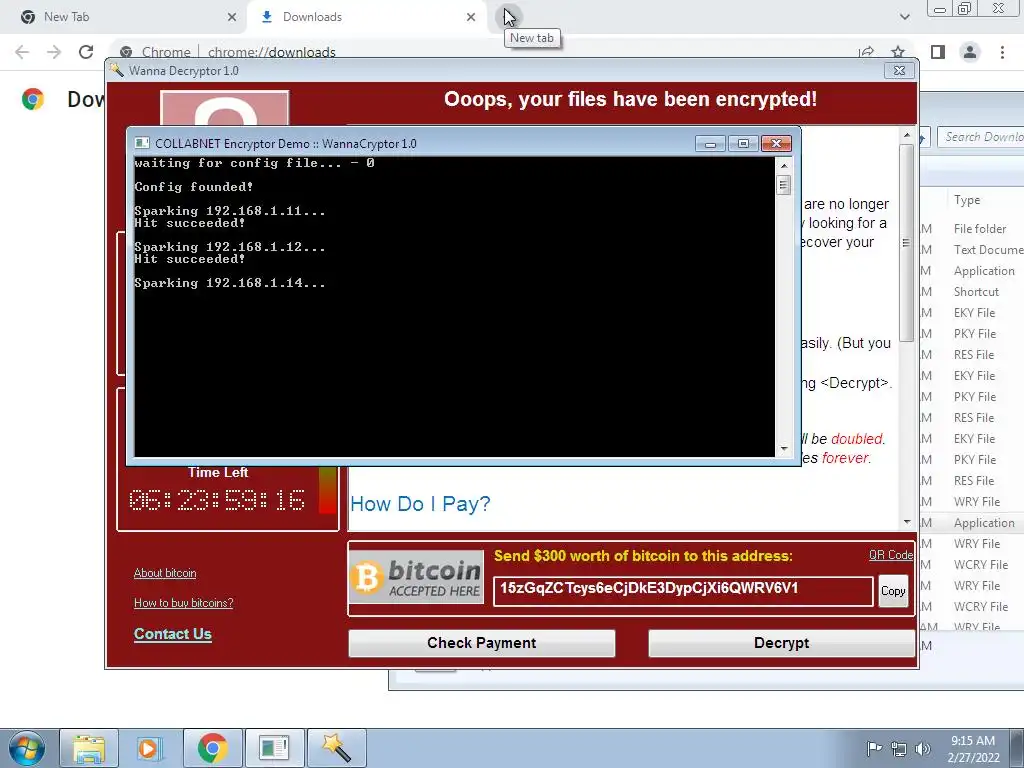This screenshot has height=768, width=1024.
Task: Open Chrome three-dot menu
Action: tap(1002, 52)
